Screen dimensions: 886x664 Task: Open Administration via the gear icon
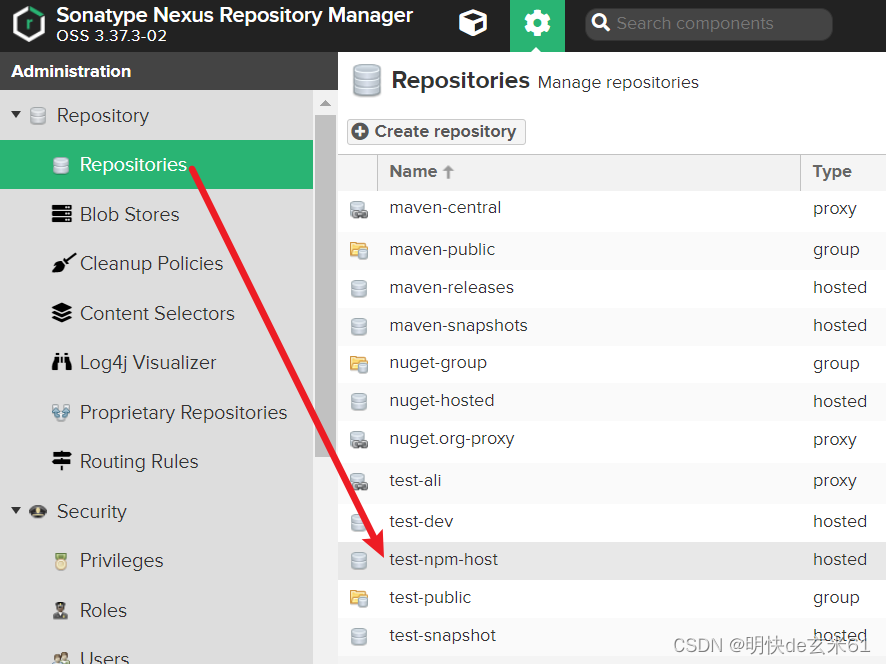point(537,24)
